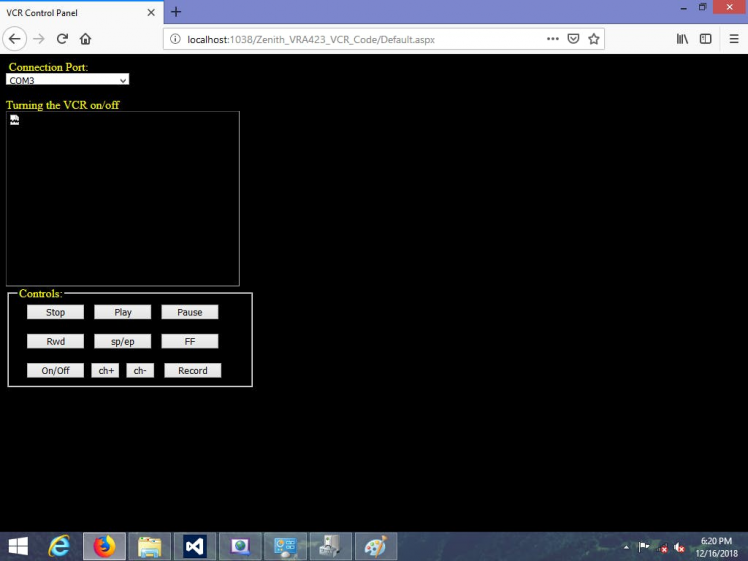The height and width of the screenshot is (561, 748).
Task: Increase channel with ch+ button
Action: [105, 371]
